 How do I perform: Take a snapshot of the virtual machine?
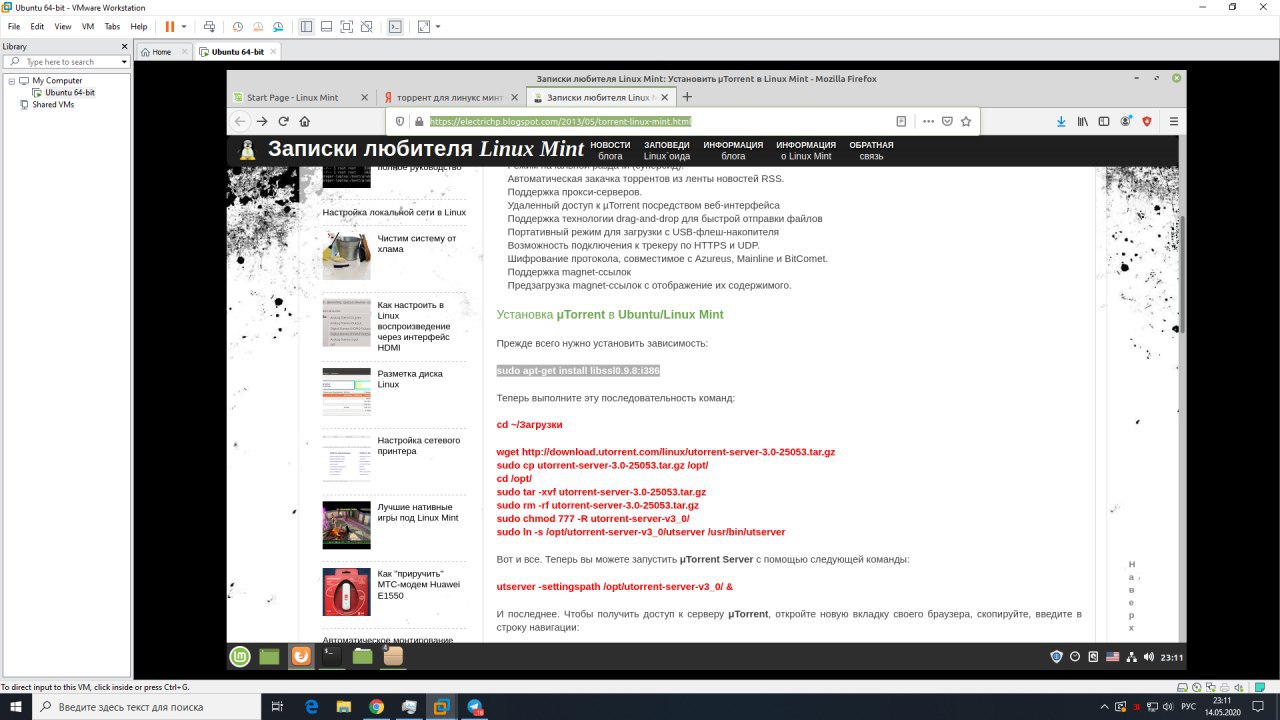237,26
